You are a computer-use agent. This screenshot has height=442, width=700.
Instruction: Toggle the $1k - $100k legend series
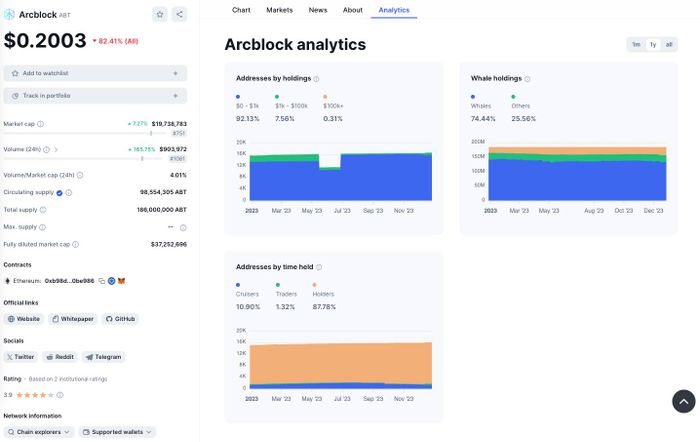coord(291,106)
